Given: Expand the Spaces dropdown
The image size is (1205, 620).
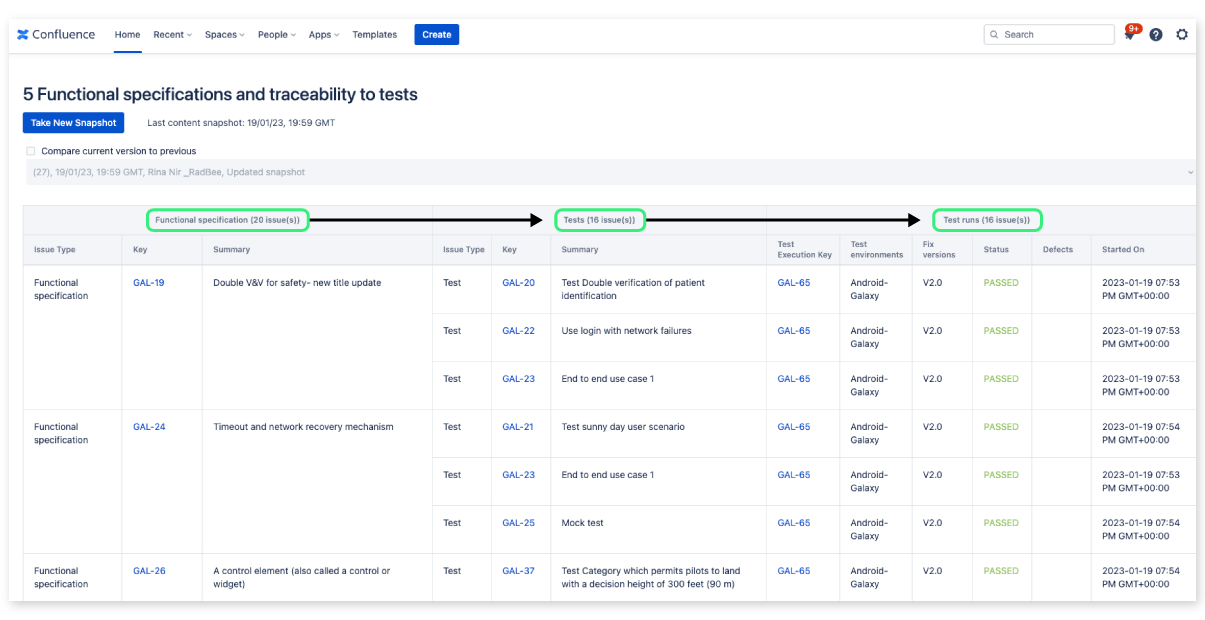Looking at the screenshot, I should tap(224, 34).
